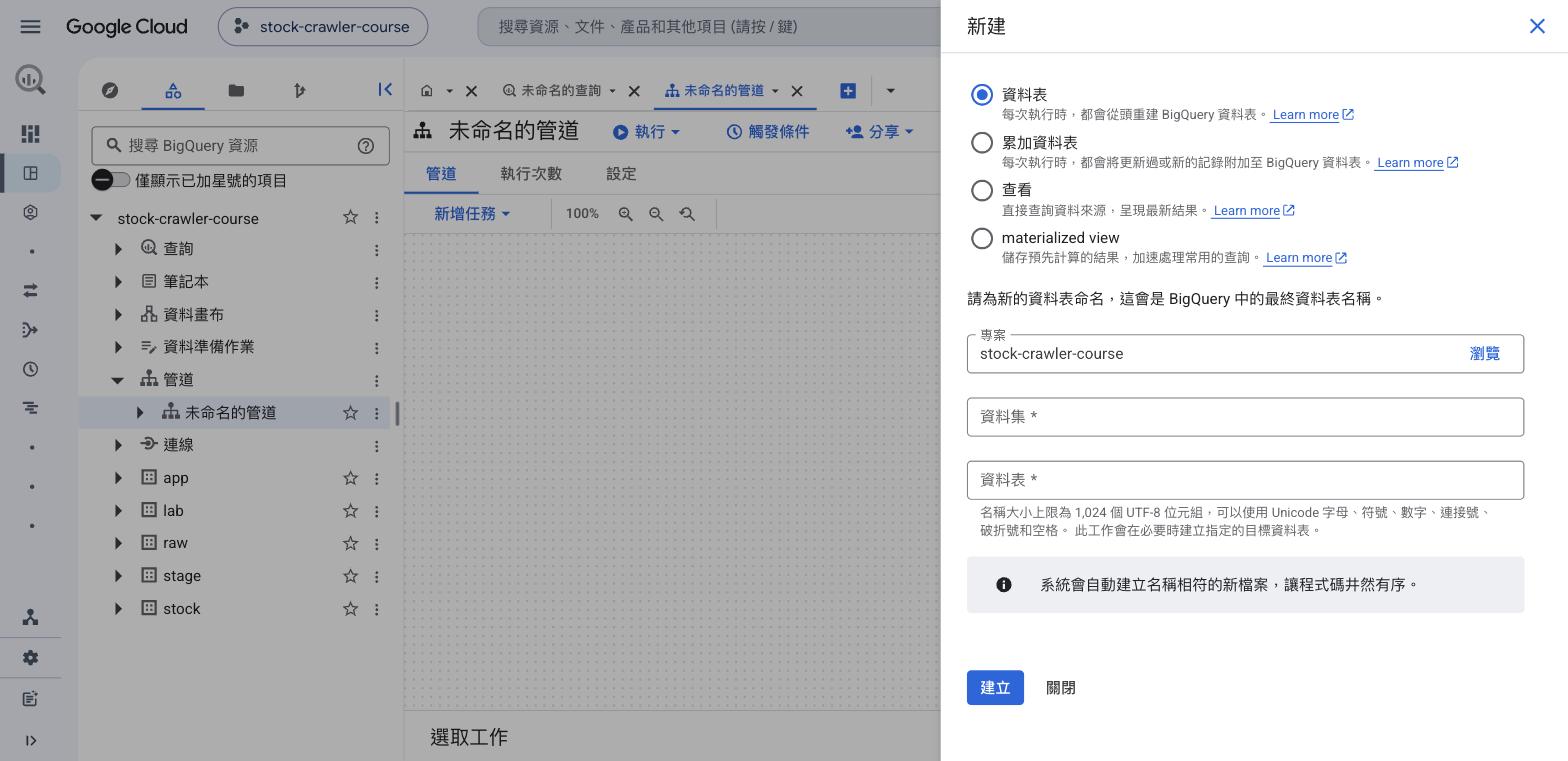Zoom in on the pipeline canvas
This screenshot has height=761, width=1568.
pos(625,214)
